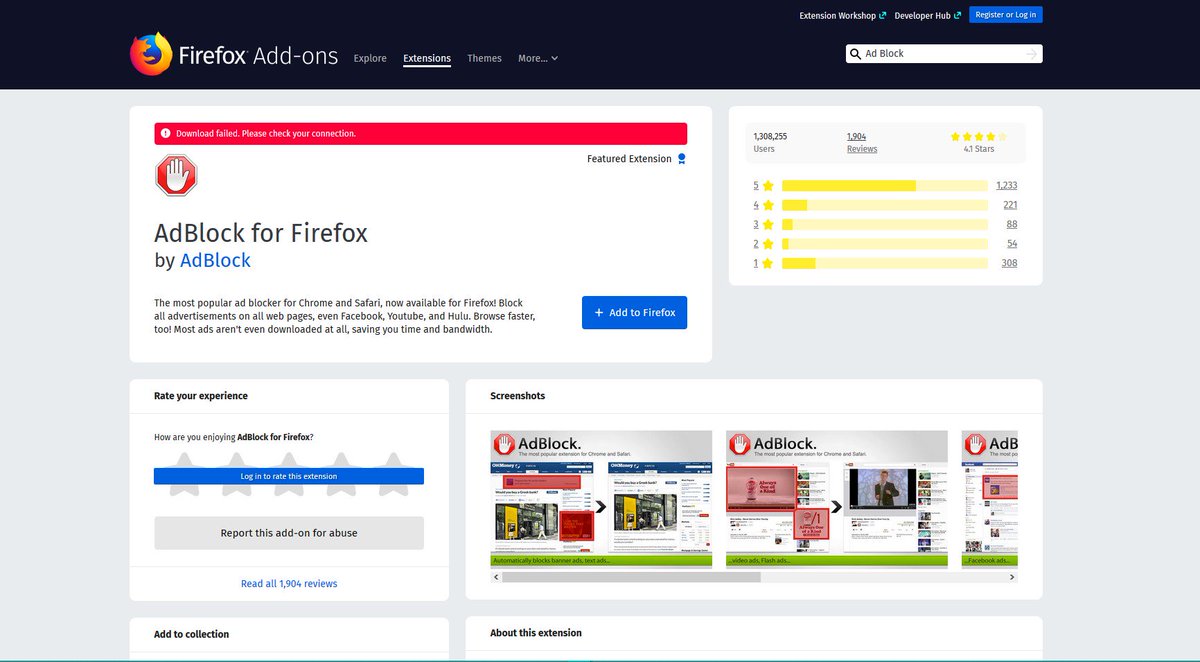Open the 88 three-star reviews count
Image resolution: width=1200 pixels, height=662 pixels.
coord(1012,225)
